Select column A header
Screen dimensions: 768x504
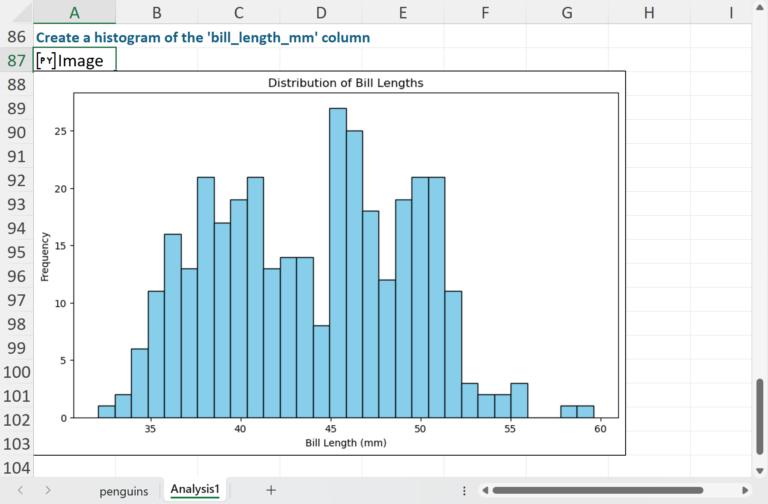[75, 12]
